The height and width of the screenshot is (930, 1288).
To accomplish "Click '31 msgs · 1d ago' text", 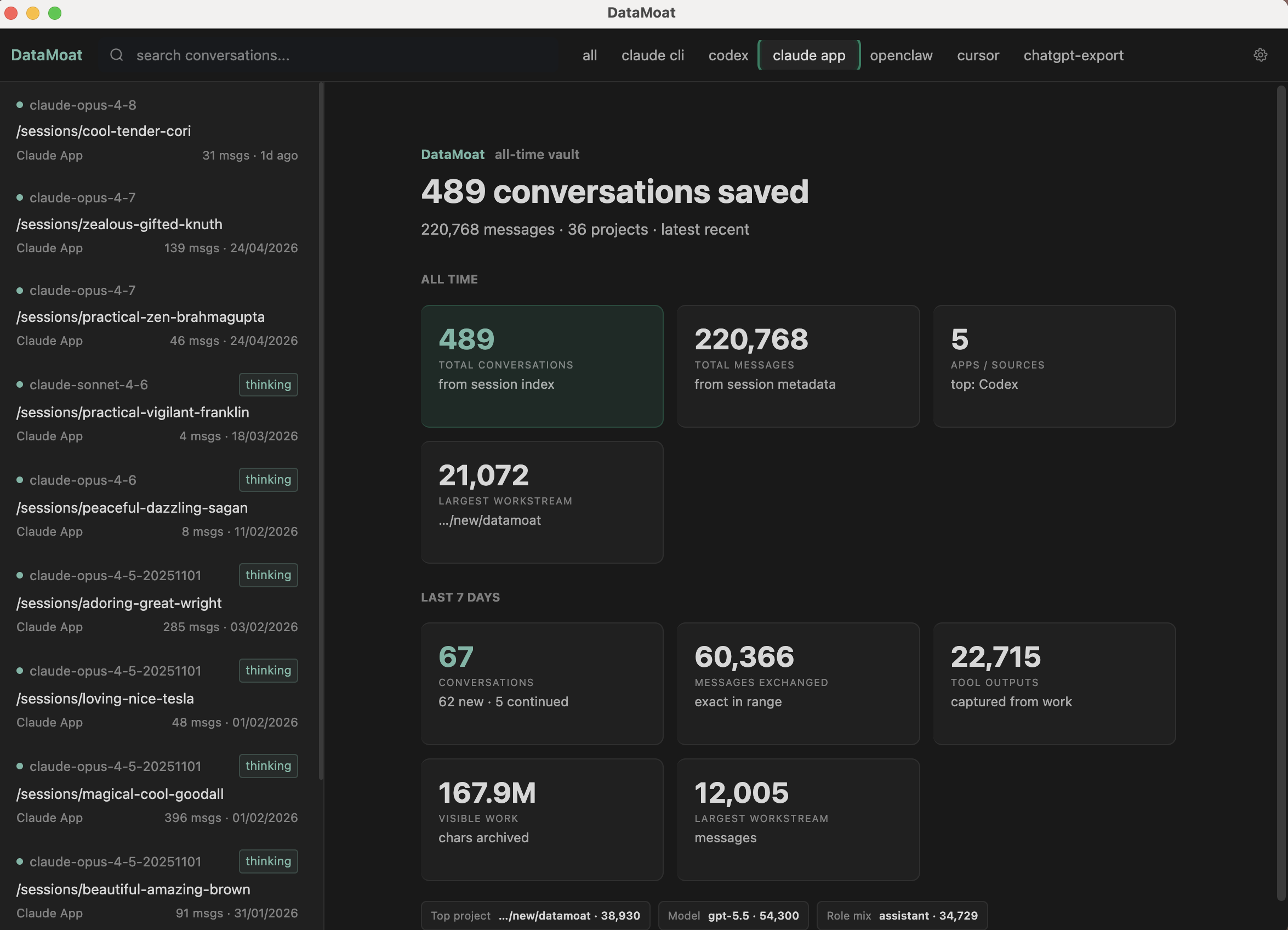I will pos(250,155).
